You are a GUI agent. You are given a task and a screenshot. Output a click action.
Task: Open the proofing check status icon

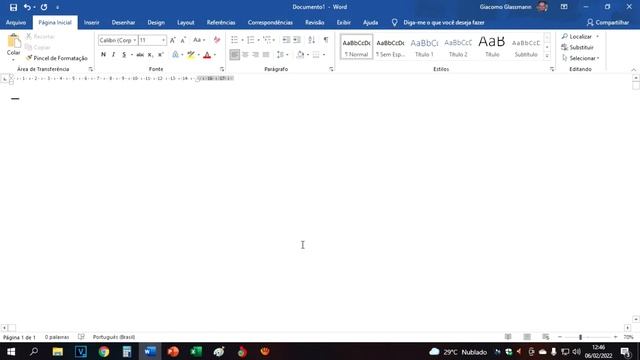[81, 337]
